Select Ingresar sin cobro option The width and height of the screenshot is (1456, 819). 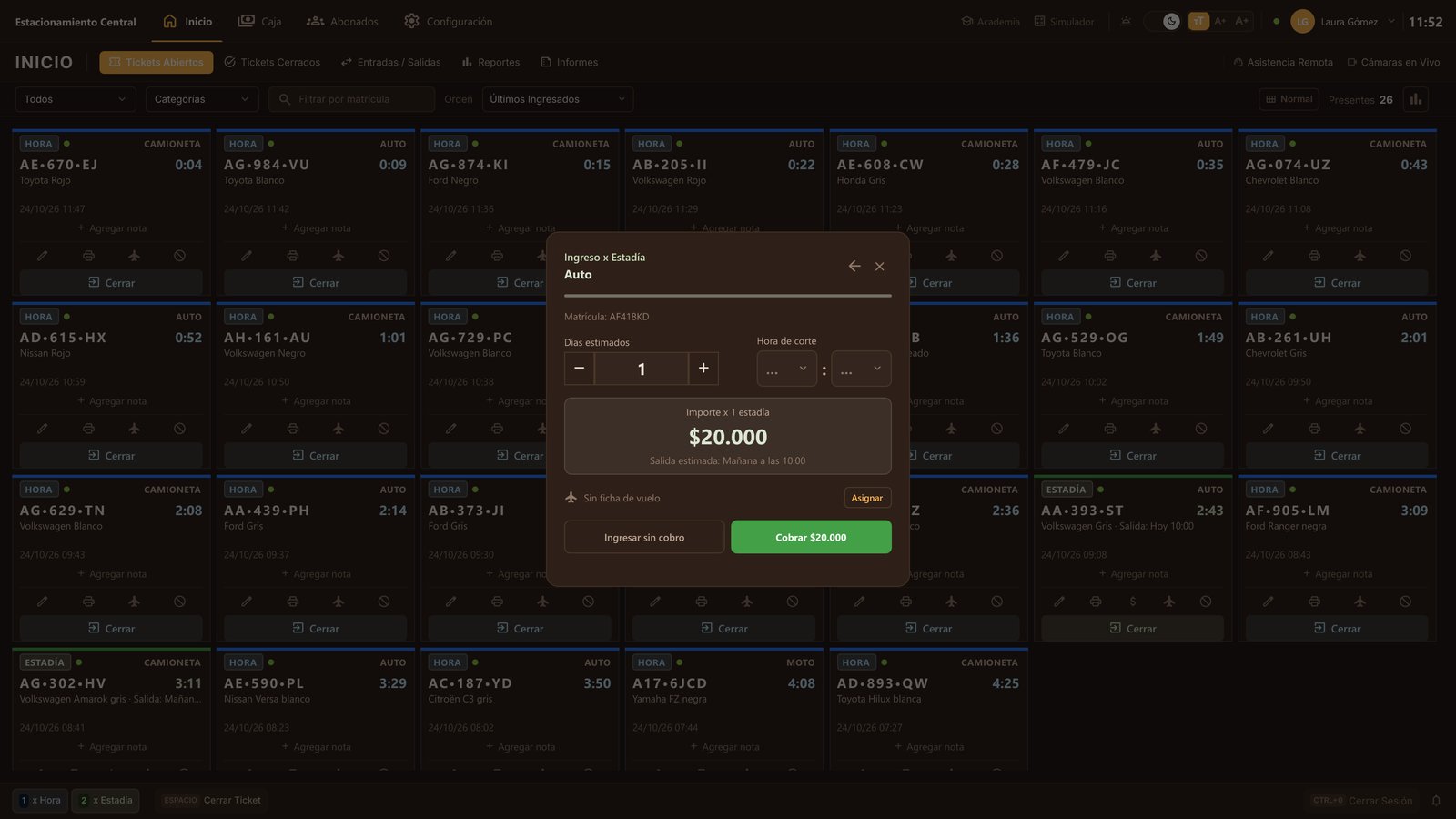(x=644, y=538)
